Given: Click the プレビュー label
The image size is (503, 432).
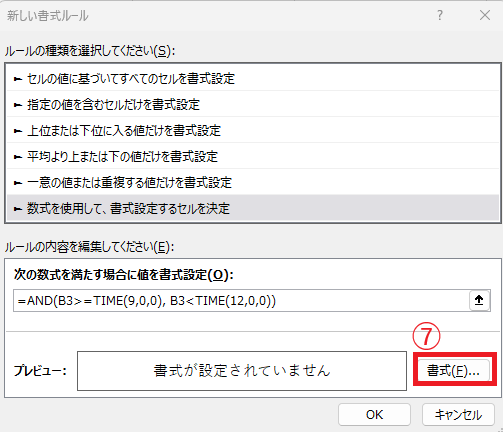Looking at the screenshot, I should (x=40, y=371).
